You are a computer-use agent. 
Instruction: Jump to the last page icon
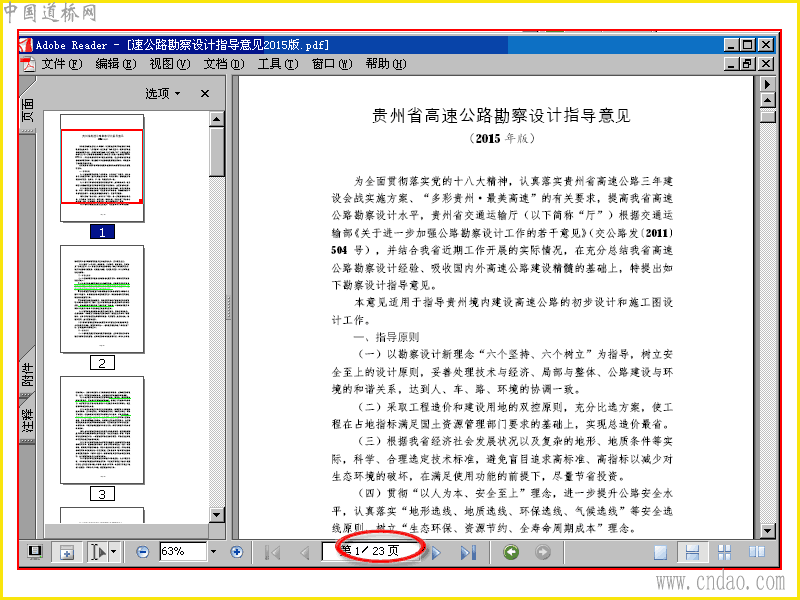click(x=468, y=552)
